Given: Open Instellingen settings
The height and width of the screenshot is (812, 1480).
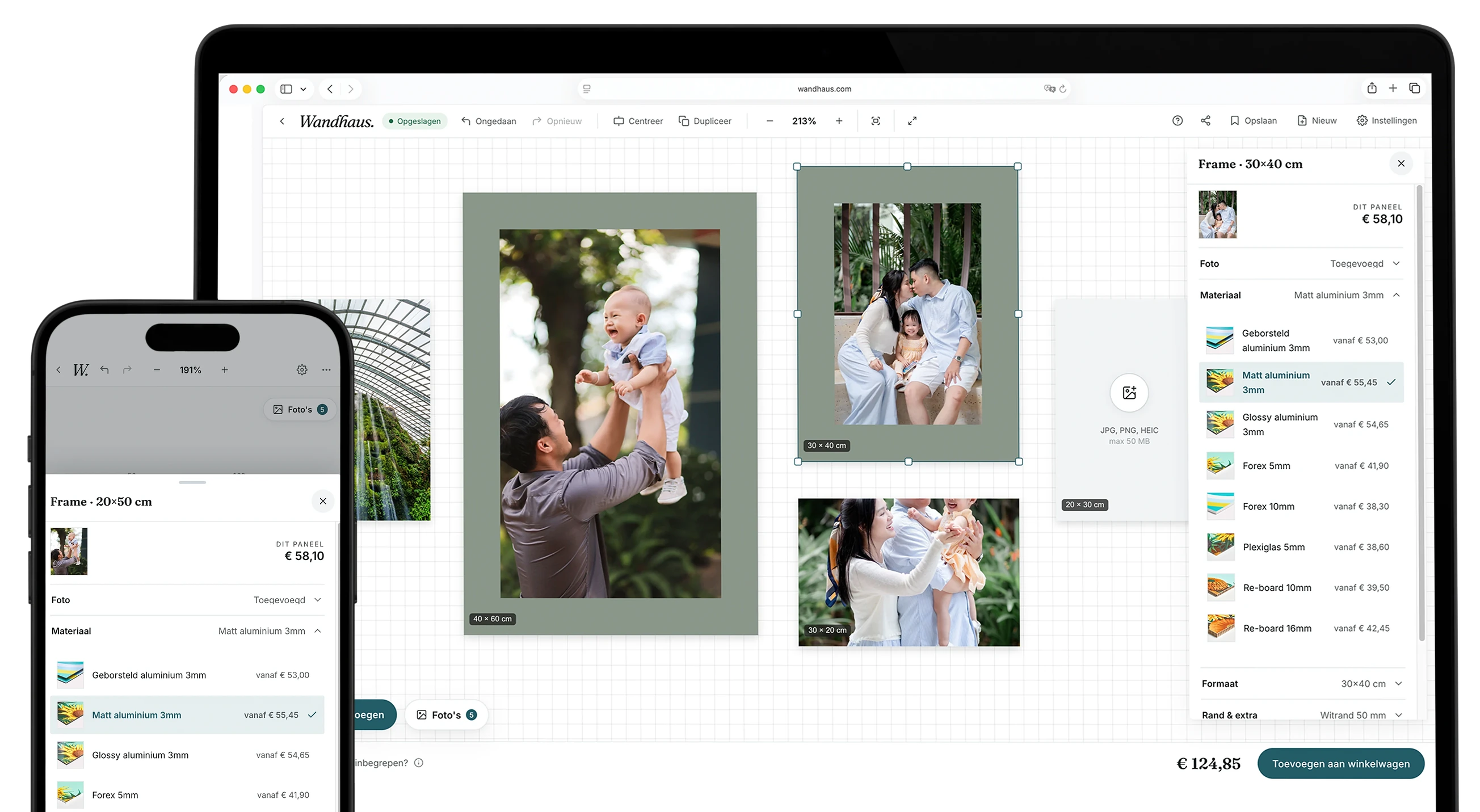Looking at the screenshot, I should (1386, 121).
